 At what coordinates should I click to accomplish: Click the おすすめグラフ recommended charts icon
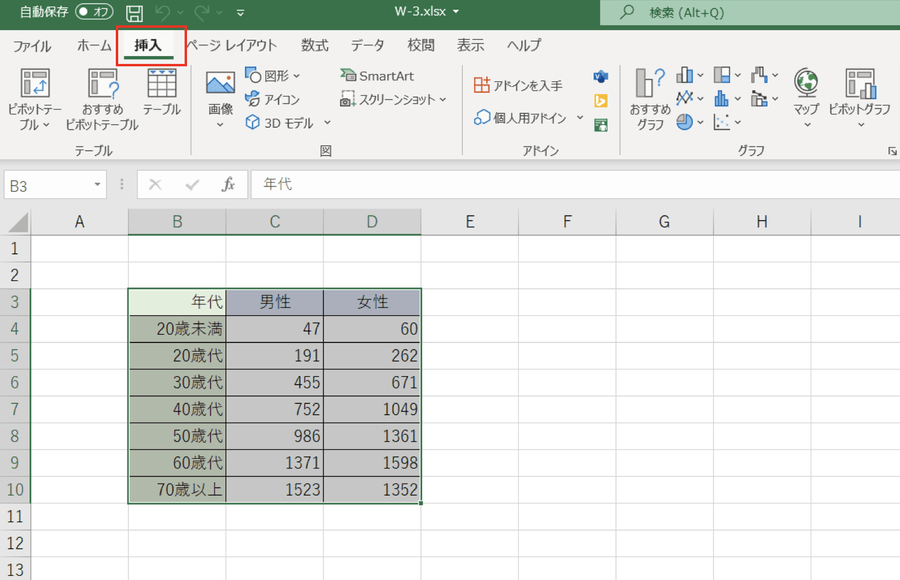[x=651, y=99]
